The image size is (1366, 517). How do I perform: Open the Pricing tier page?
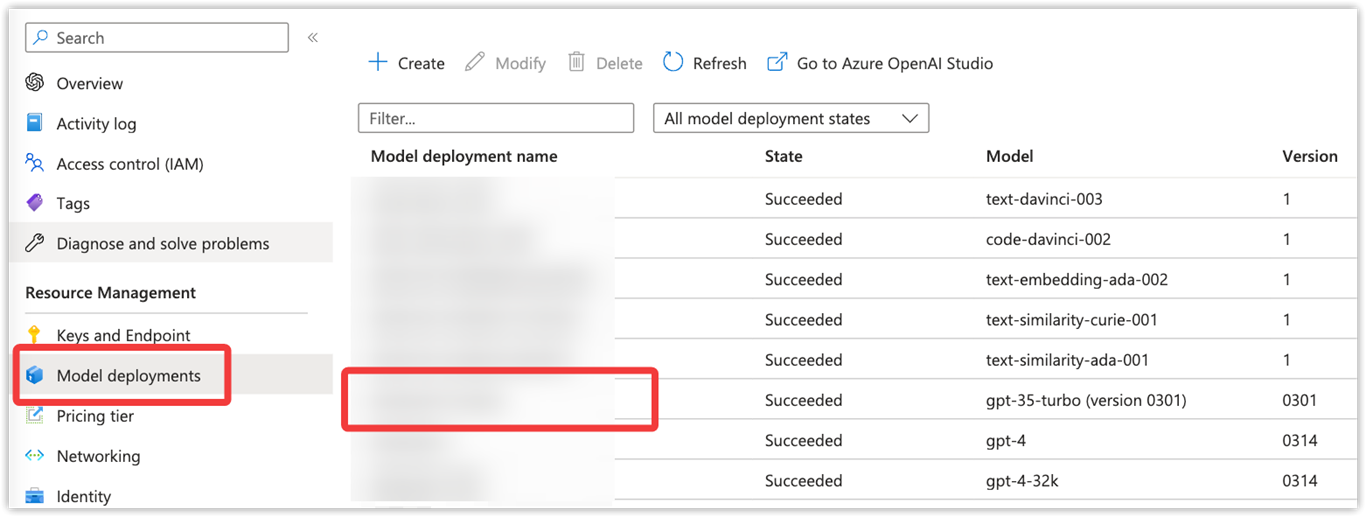pos(95,416)
